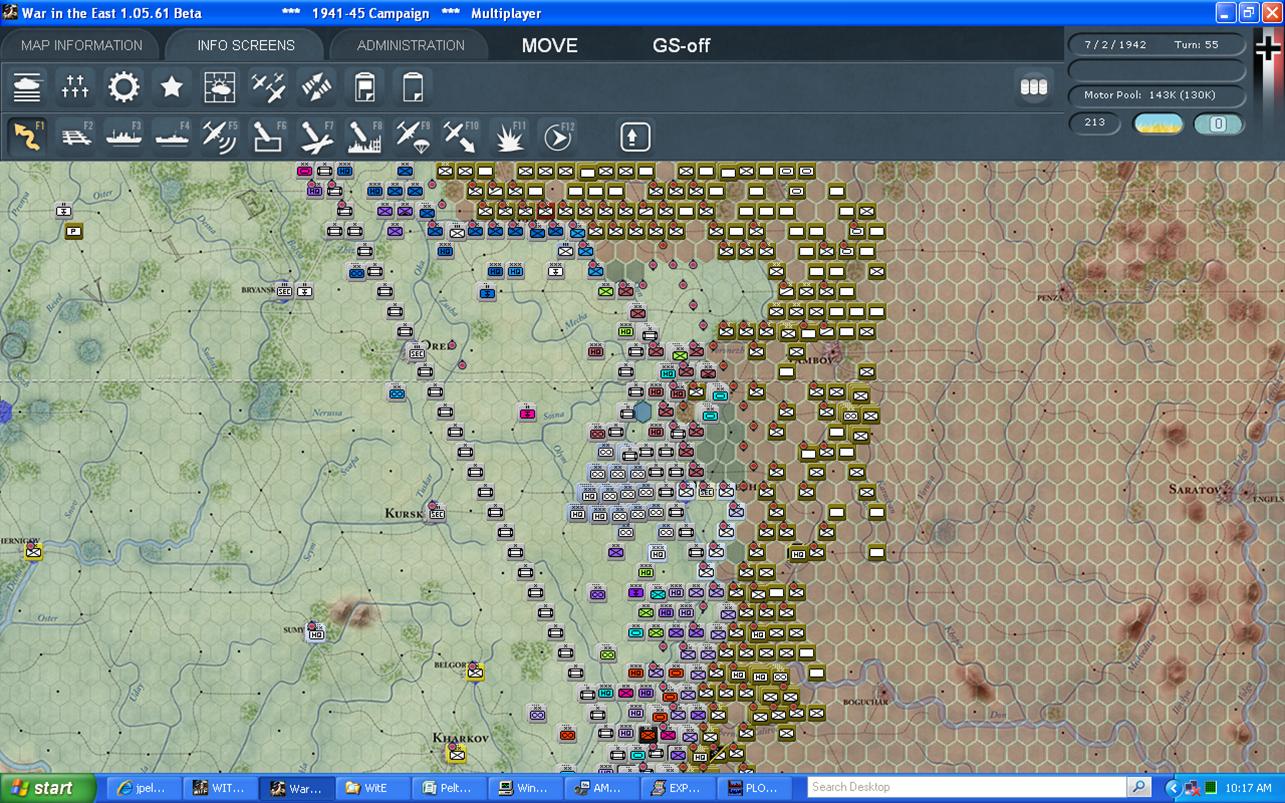
Task: Switch to the INFO SCREENS tab
Action: tap(246, 45)
